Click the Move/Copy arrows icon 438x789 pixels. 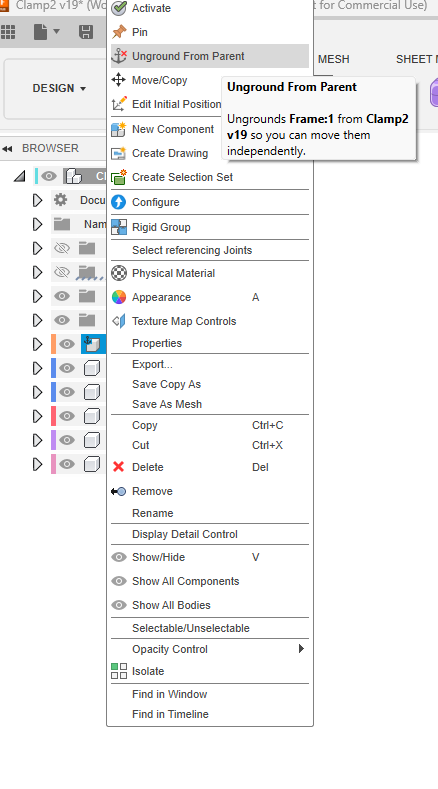pyautogui.click(x=118, y=80)
